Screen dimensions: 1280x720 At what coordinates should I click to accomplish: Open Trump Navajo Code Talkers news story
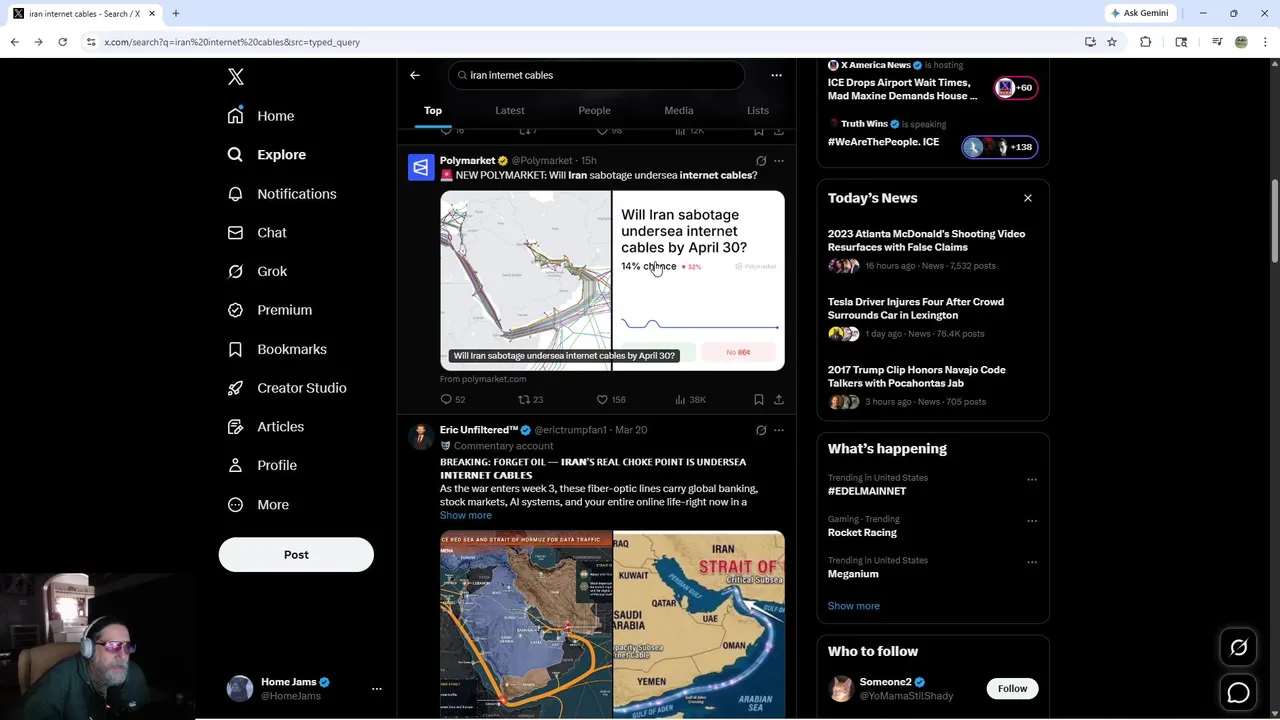[x=933, y=386]
